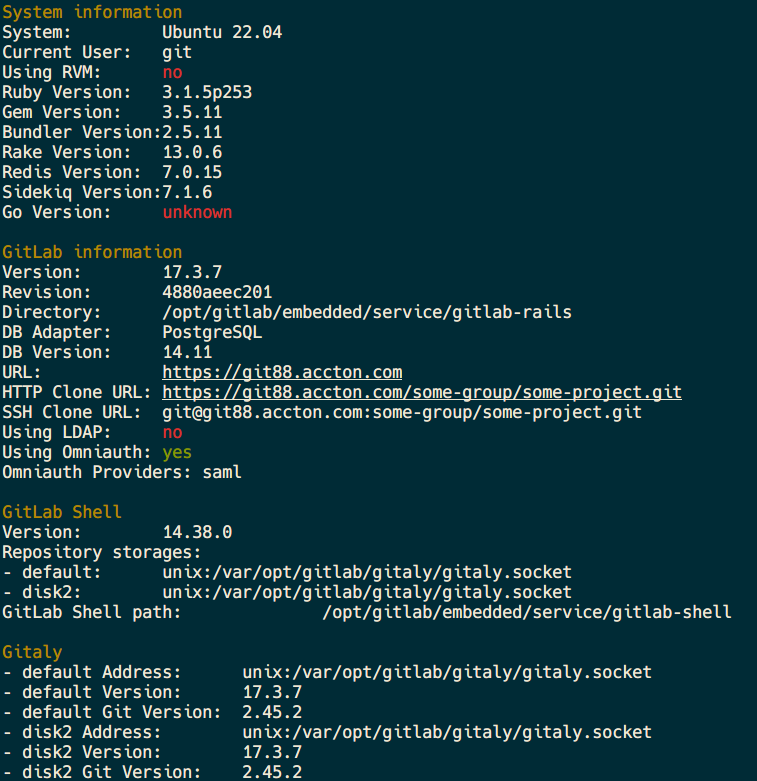
Task: Click the GitLab Shell heading
Action: (x=62, y=512)
